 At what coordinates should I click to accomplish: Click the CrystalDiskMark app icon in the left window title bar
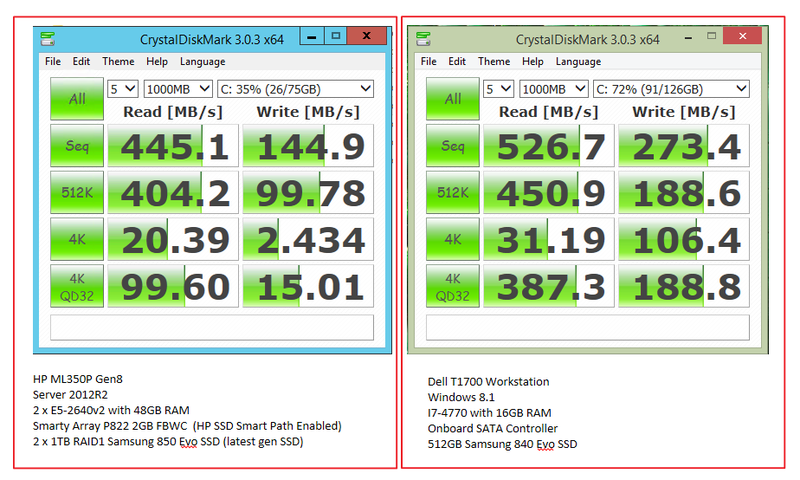(x=47, y=39)
